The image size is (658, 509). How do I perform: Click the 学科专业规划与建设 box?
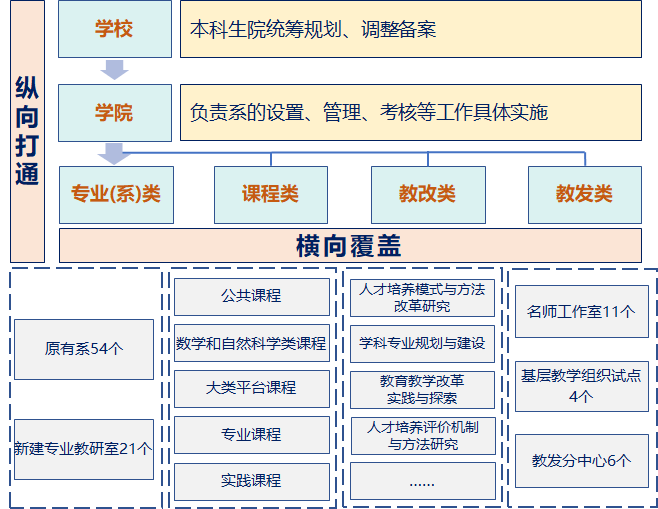[x=422, y=343]
